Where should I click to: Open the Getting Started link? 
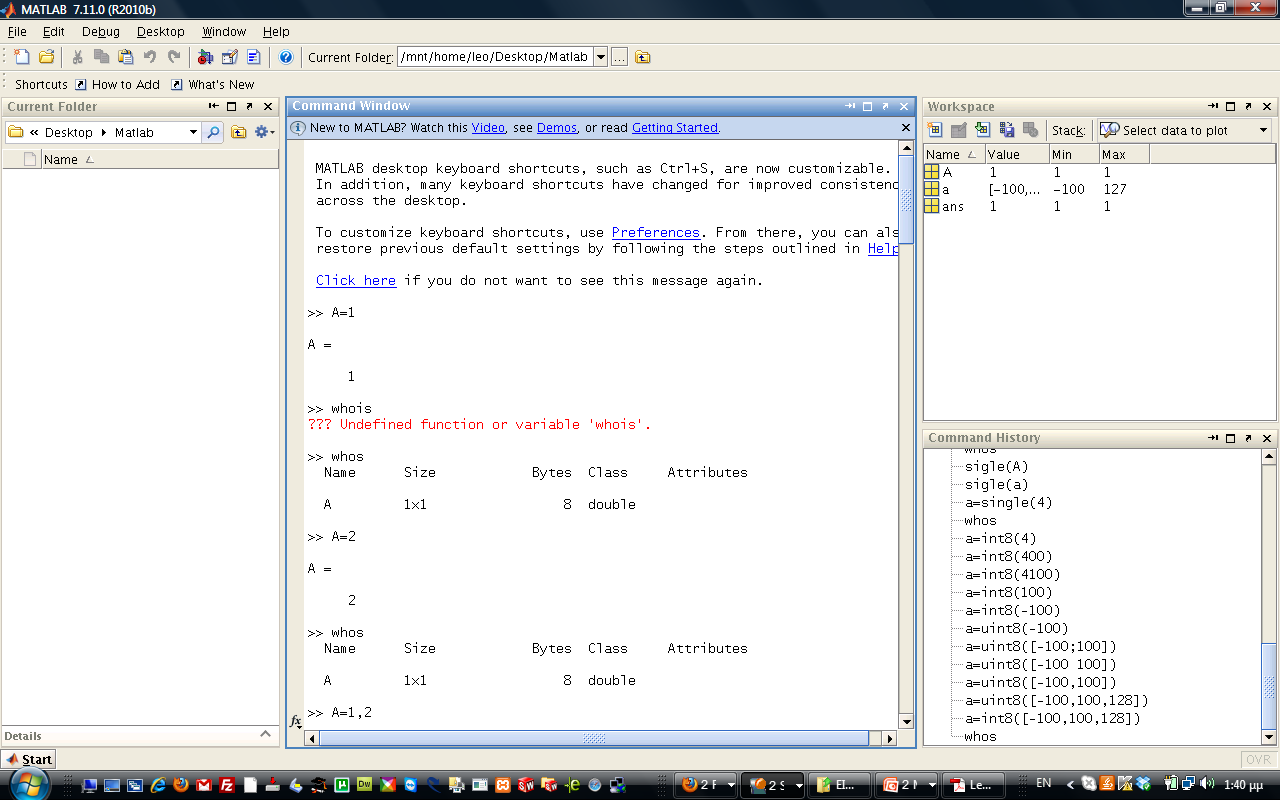point(675,128)
